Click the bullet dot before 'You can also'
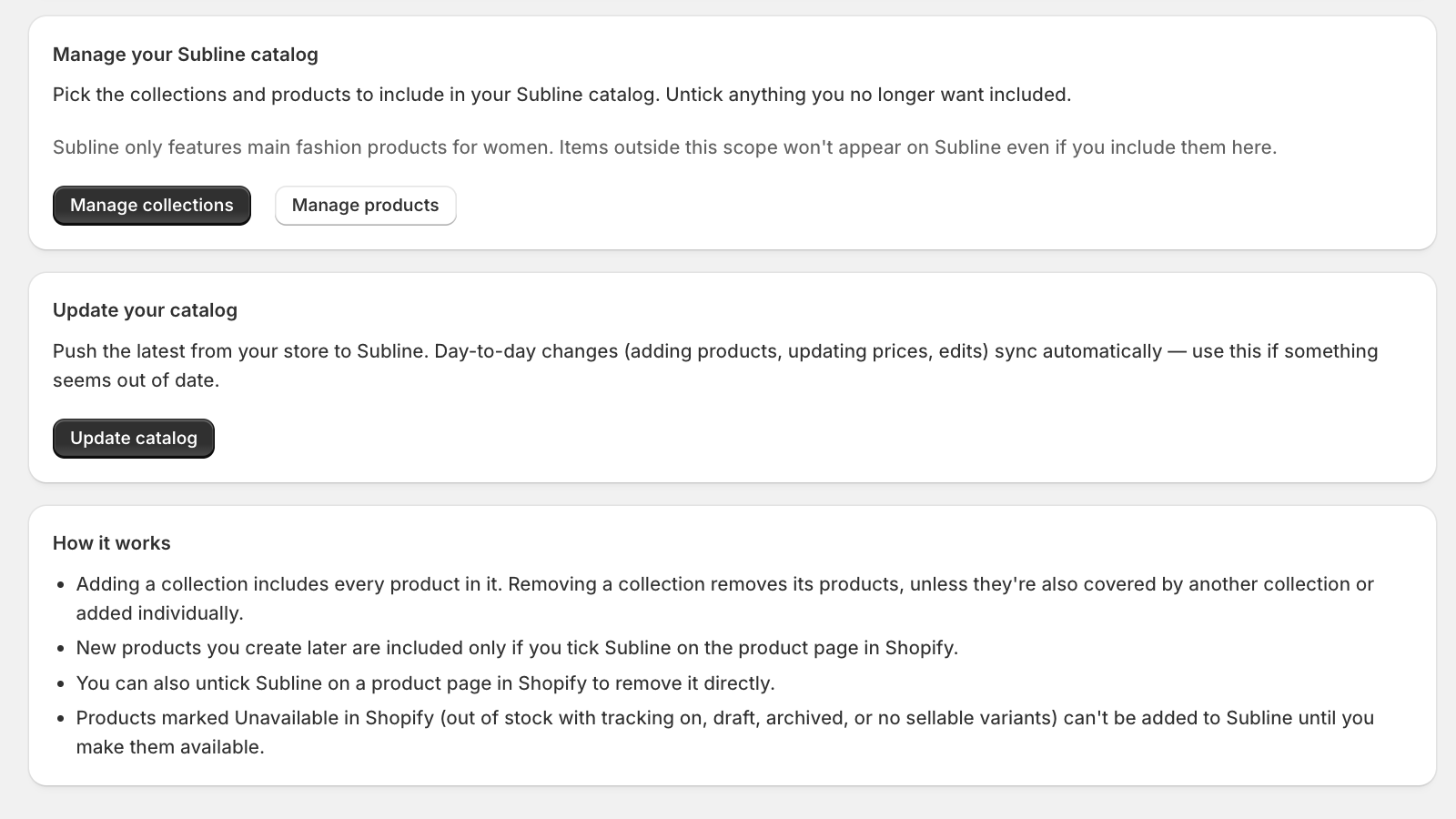1456x819 pixels. 61,684
